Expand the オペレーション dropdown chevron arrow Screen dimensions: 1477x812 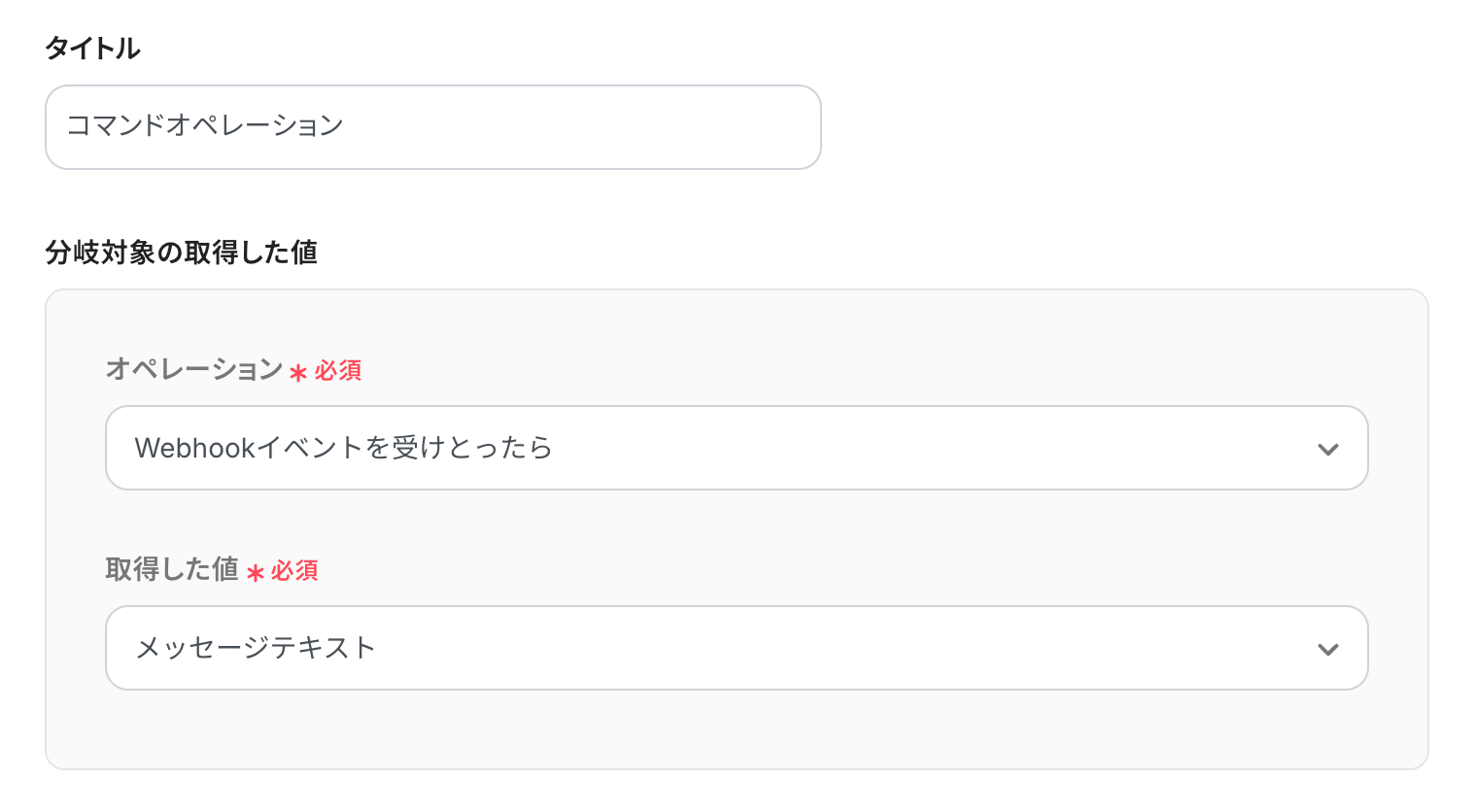click(1327, 449)
